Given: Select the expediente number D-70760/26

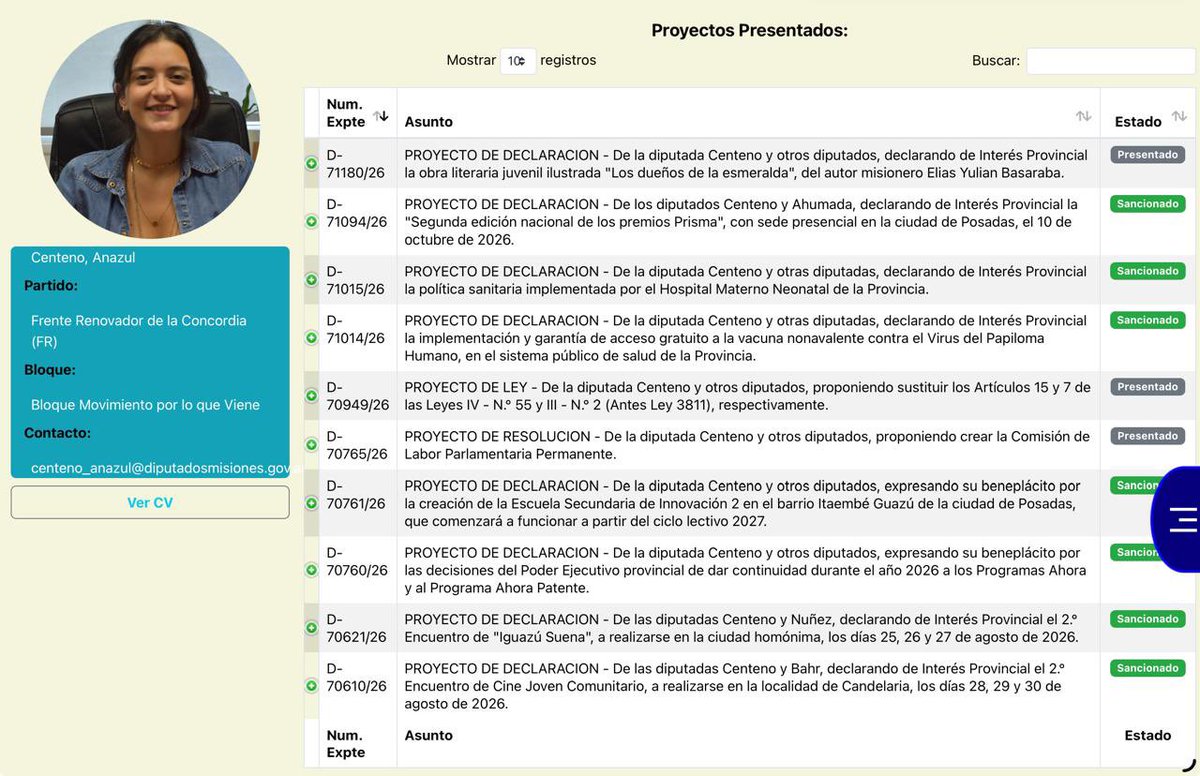Looking at the screenshot, I should tap(357, 561).
